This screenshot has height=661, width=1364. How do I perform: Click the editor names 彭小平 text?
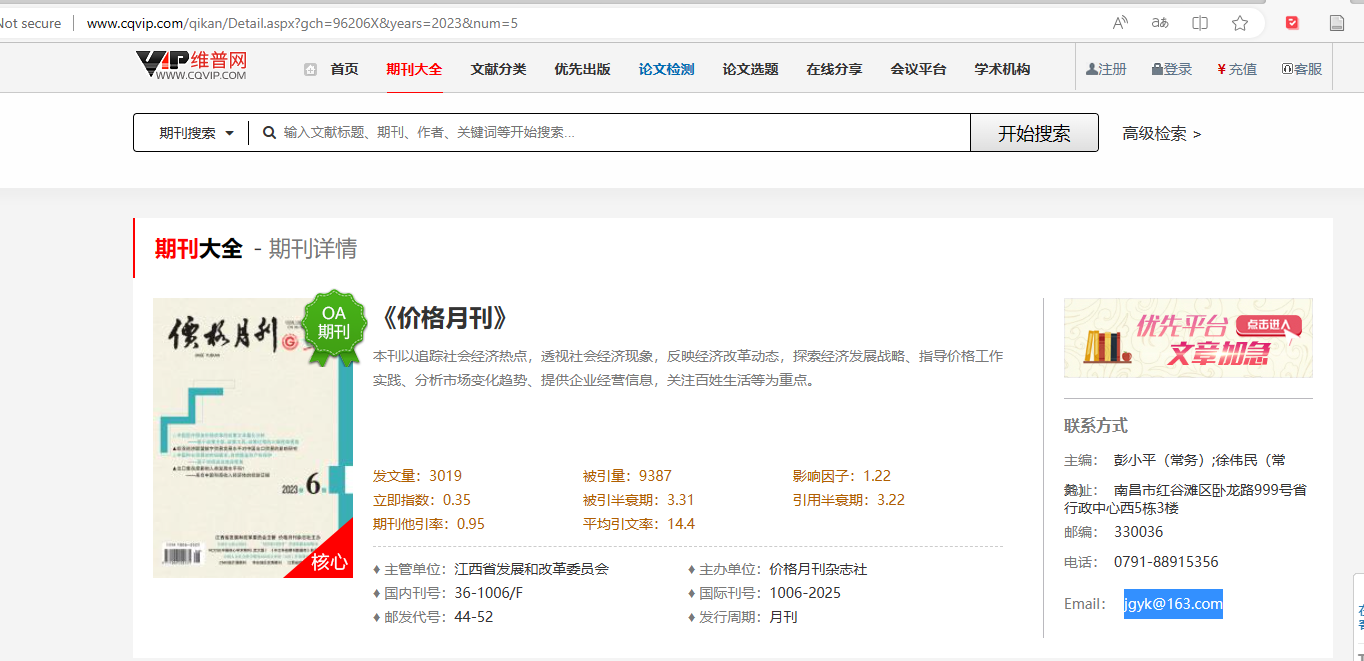pyautogui.click(x=1200, y=460)
